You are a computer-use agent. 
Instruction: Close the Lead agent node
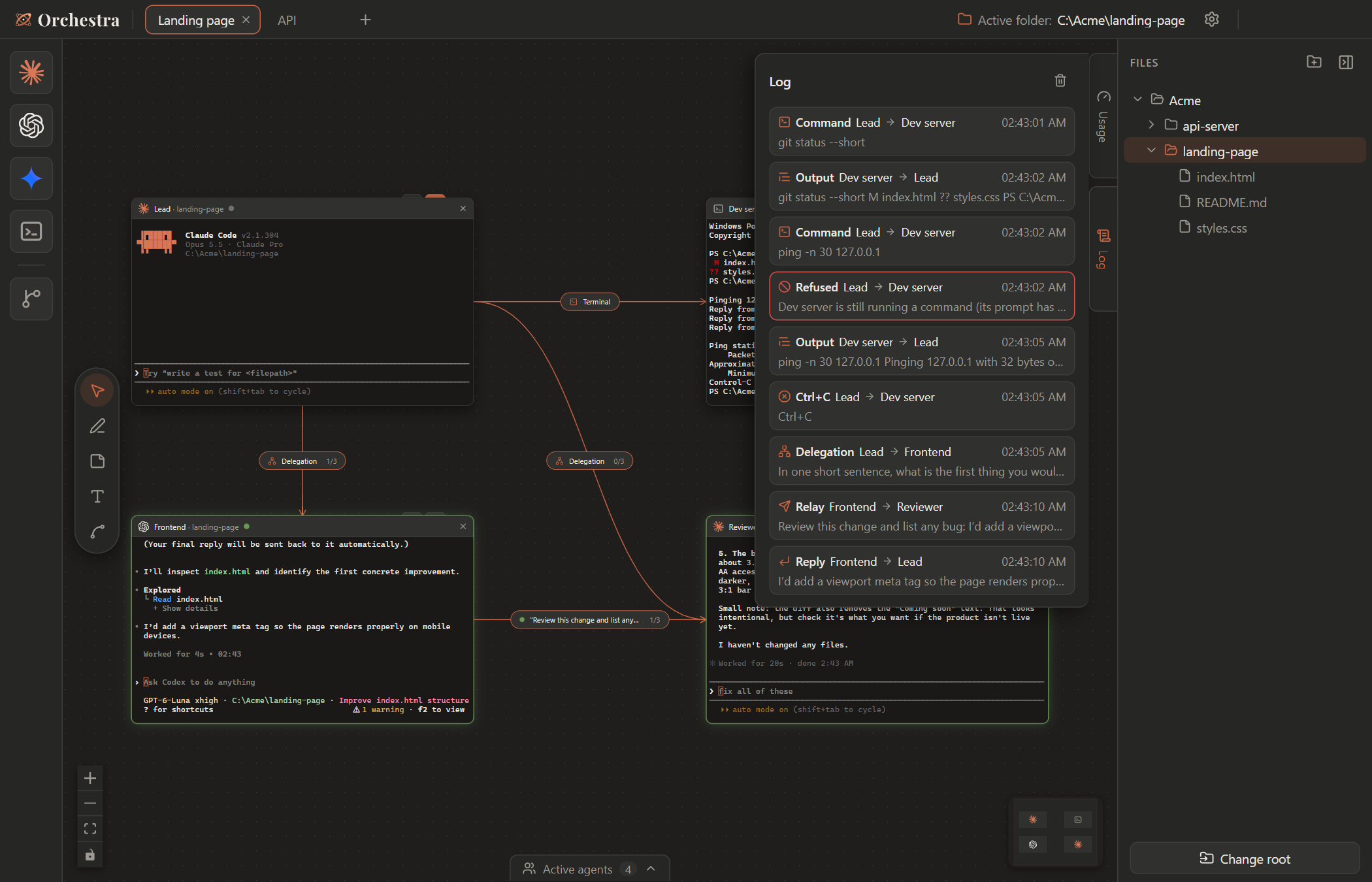point(463,208)
